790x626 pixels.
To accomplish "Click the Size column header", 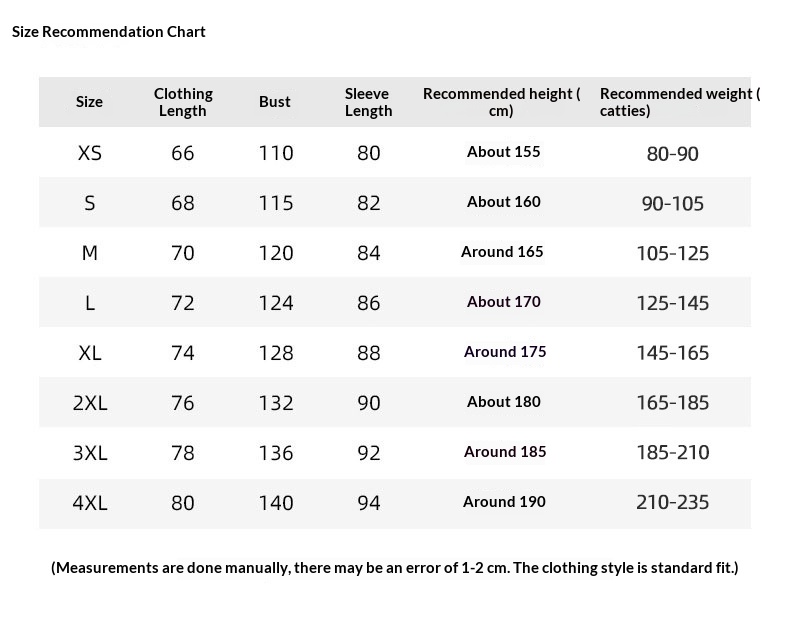I will click(89, 102).
